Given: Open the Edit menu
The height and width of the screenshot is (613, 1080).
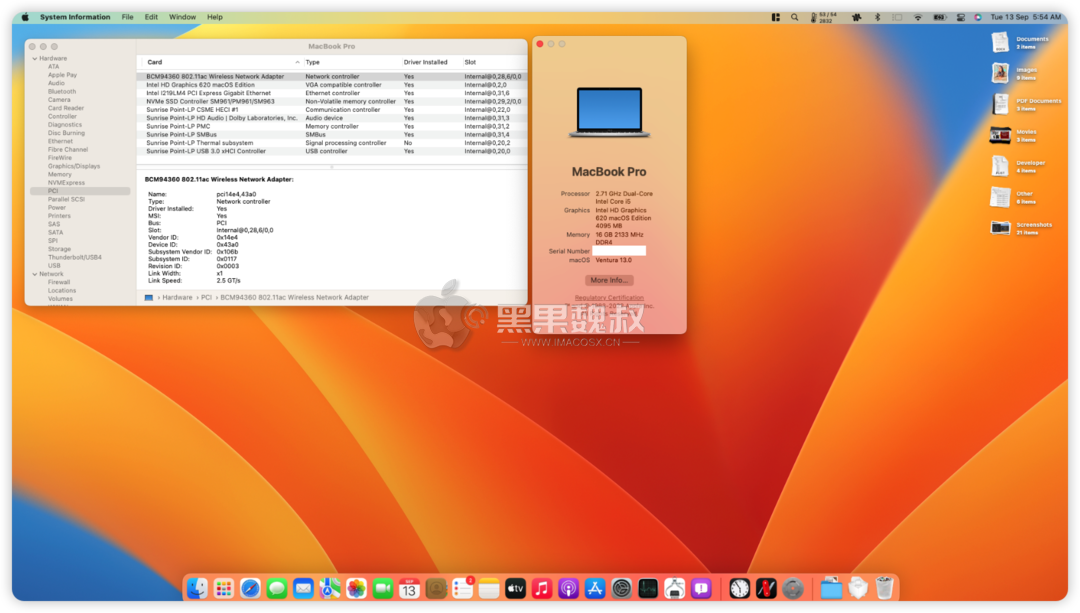Looking at the screenshot, I should [x=151, y=17].
